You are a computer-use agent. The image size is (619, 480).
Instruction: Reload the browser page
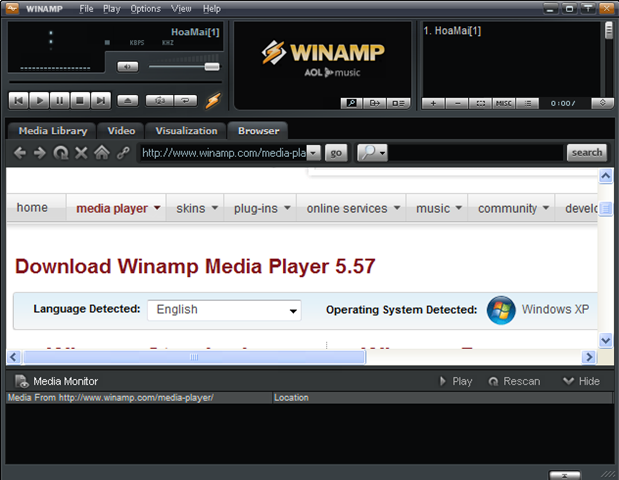pos(60,153)
